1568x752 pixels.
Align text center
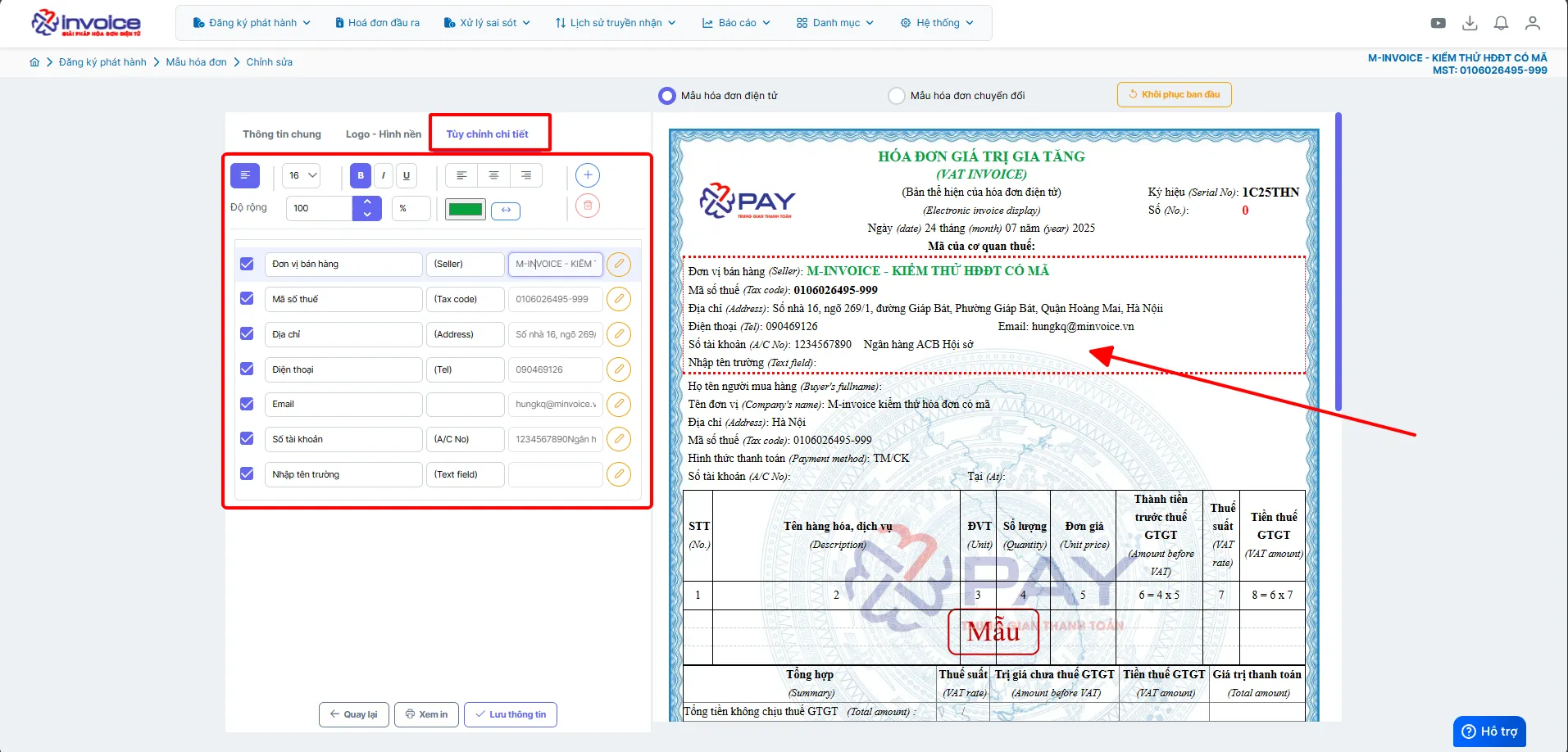493,175
